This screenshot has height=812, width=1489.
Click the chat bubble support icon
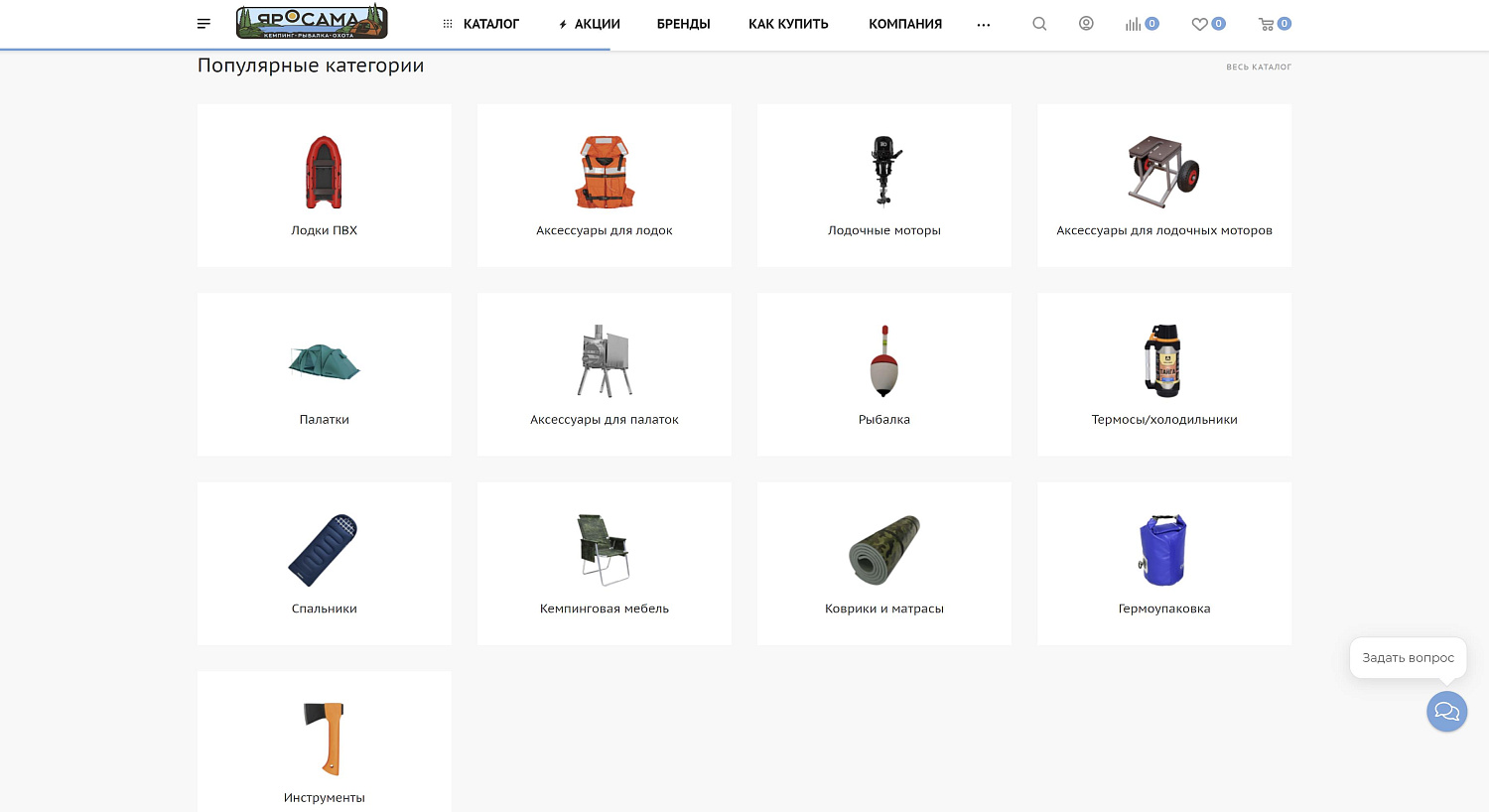coord(1446,712)
